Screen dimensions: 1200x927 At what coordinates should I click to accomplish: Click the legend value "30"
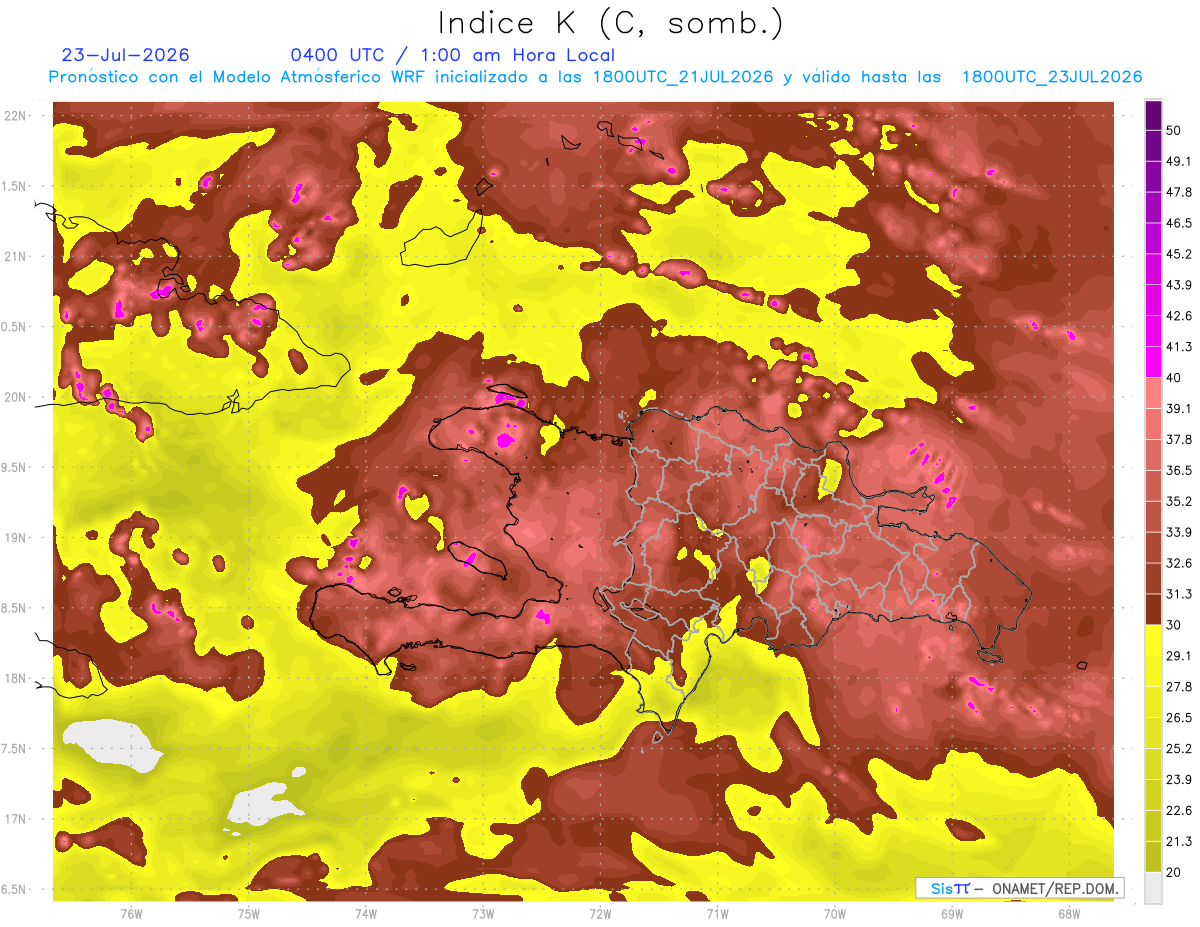pos(1174,625)
